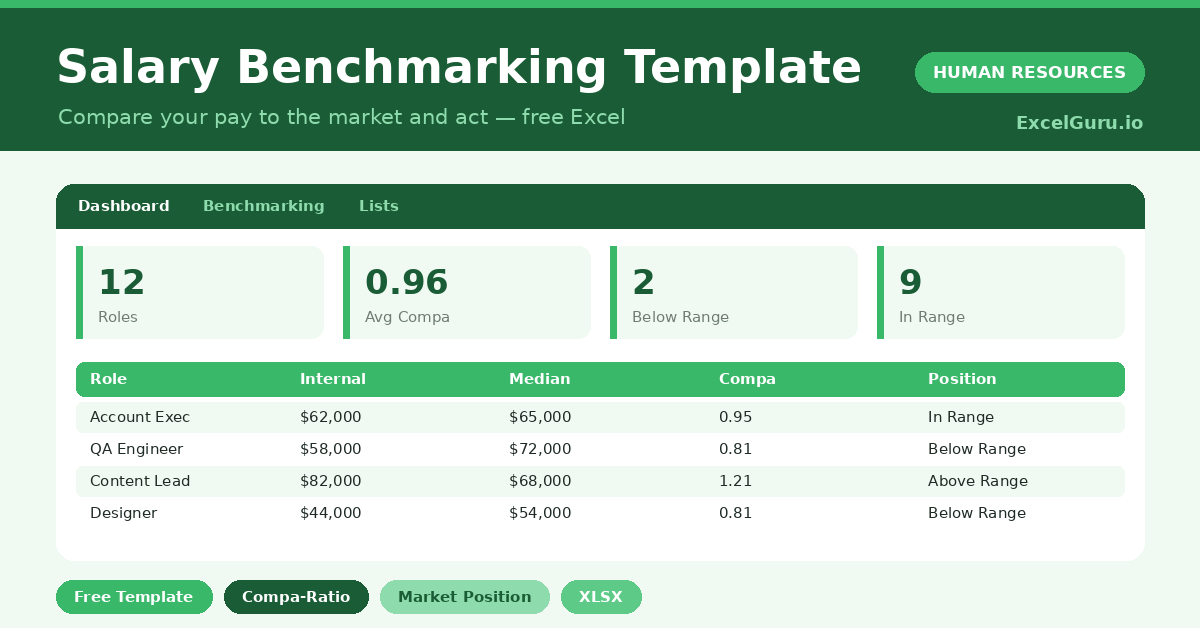Image resolution: width=1200 pixels, height=628 pixels.
Task: Click the Compa column header
Action: 747,379
